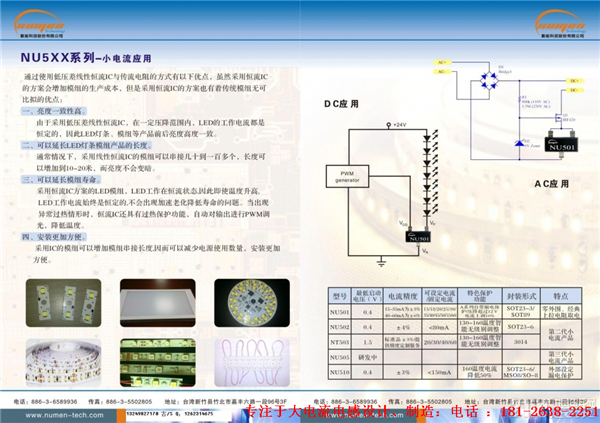Click the 3014 package cell
The image size is (600, 423).
pos(521,342)
